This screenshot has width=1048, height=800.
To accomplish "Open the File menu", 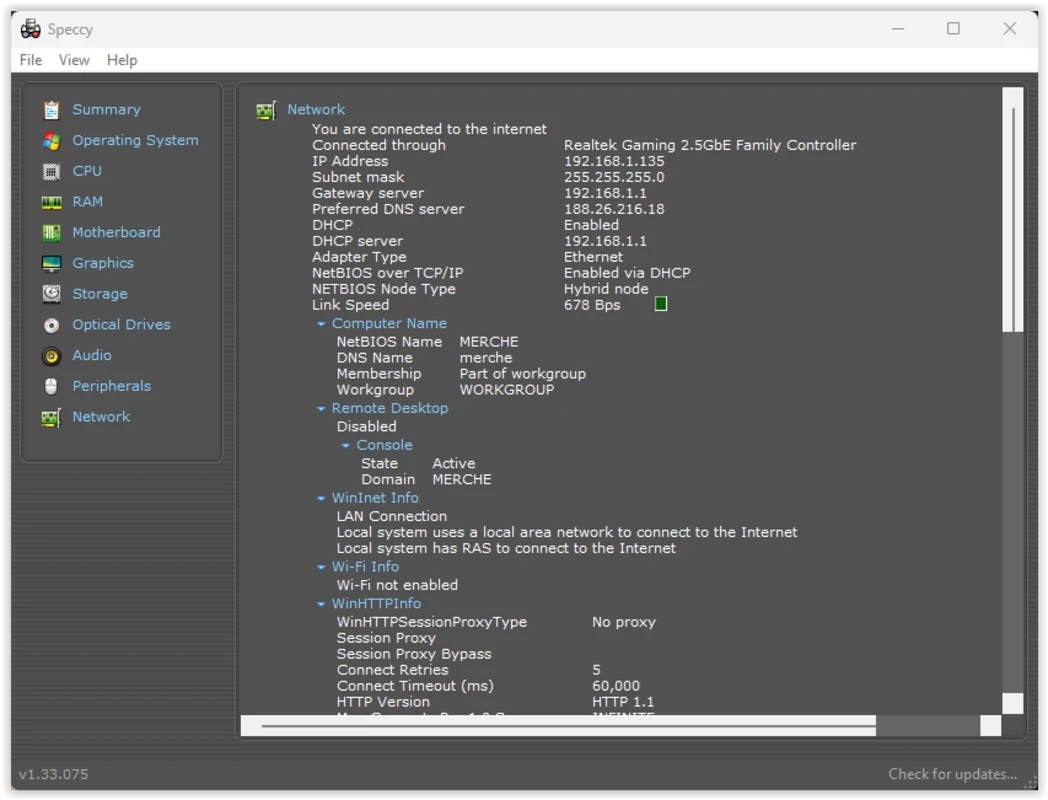I will (x=30, y=60).
